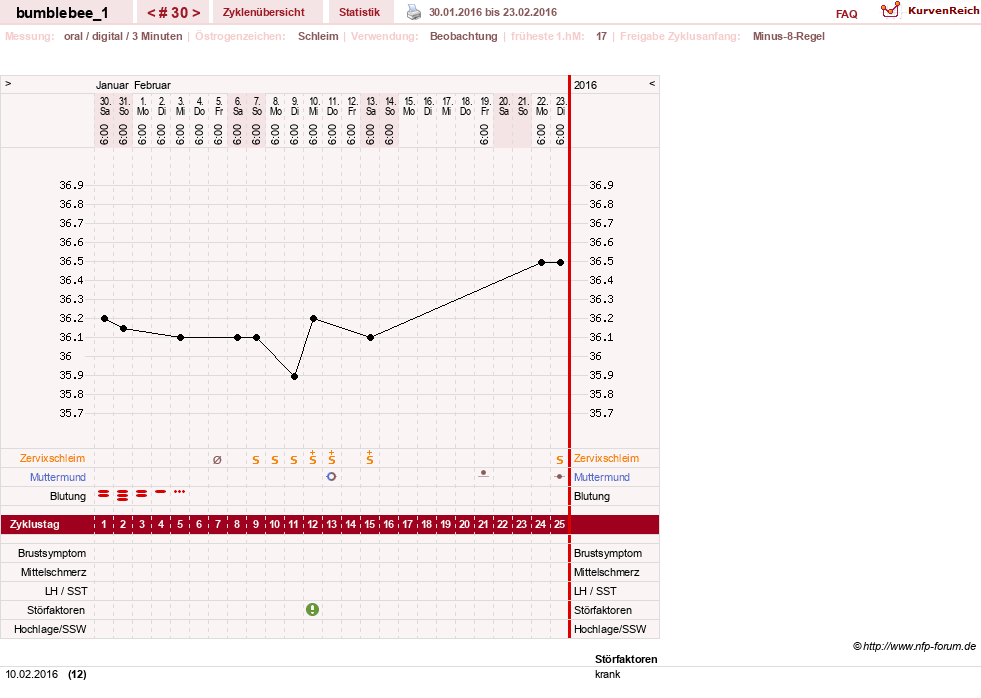Click the left Brustsymptom row label
The height and width of the screenshot is (698, 981).
pyautogui.click(x=52, y=554)
